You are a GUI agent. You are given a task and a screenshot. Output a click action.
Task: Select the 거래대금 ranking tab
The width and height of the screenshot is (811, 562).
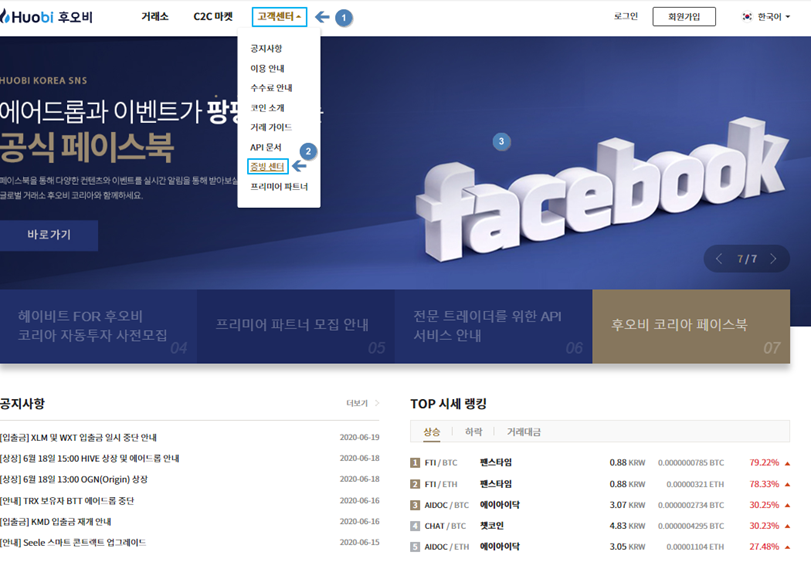(x=523, y=432)
